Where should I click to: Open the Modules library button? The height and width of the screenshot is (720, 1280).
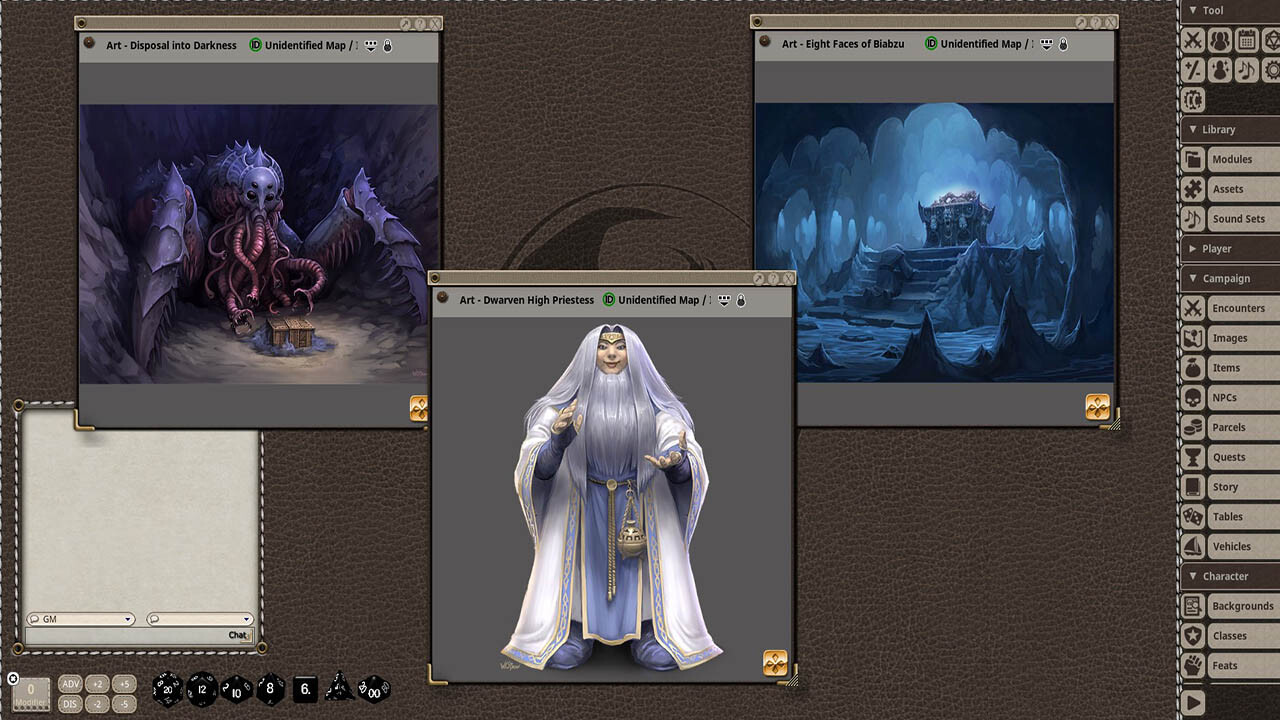click(x=1233, y=158)
